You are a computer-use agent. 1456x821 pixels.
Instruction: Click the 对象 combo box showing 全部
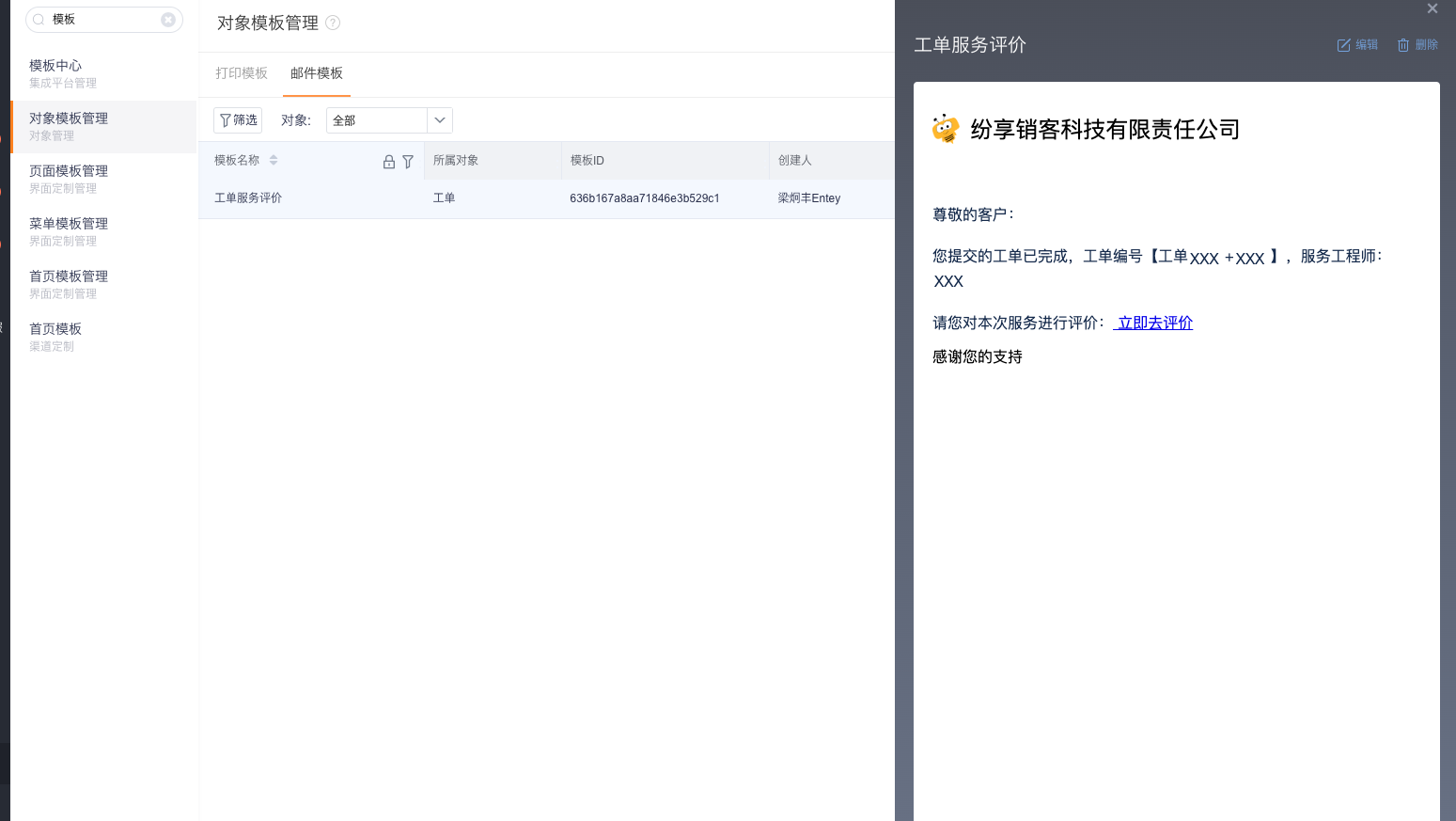[389, 120]
